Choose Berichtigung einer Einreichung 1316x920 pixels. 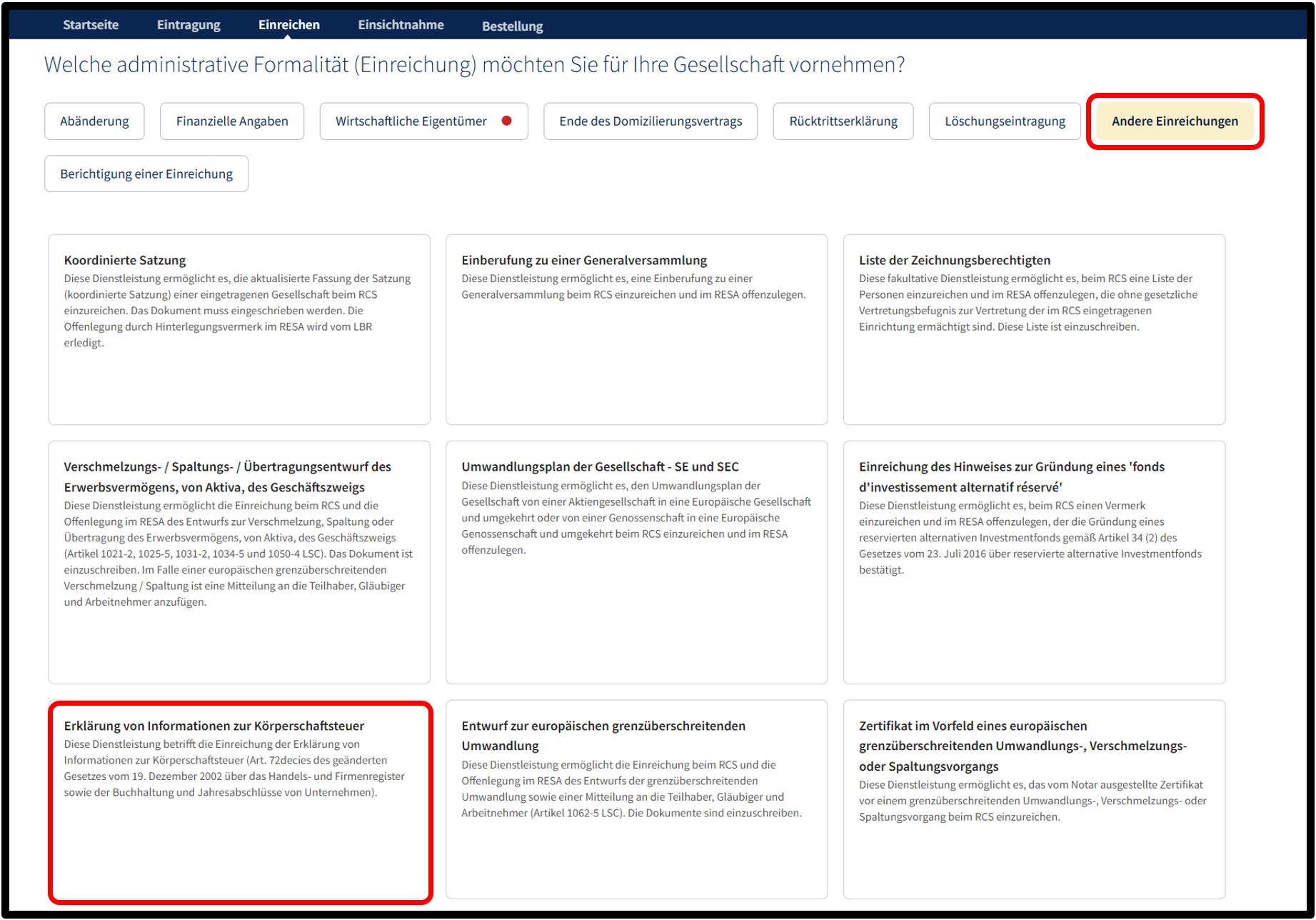click(x=146, y=174)
